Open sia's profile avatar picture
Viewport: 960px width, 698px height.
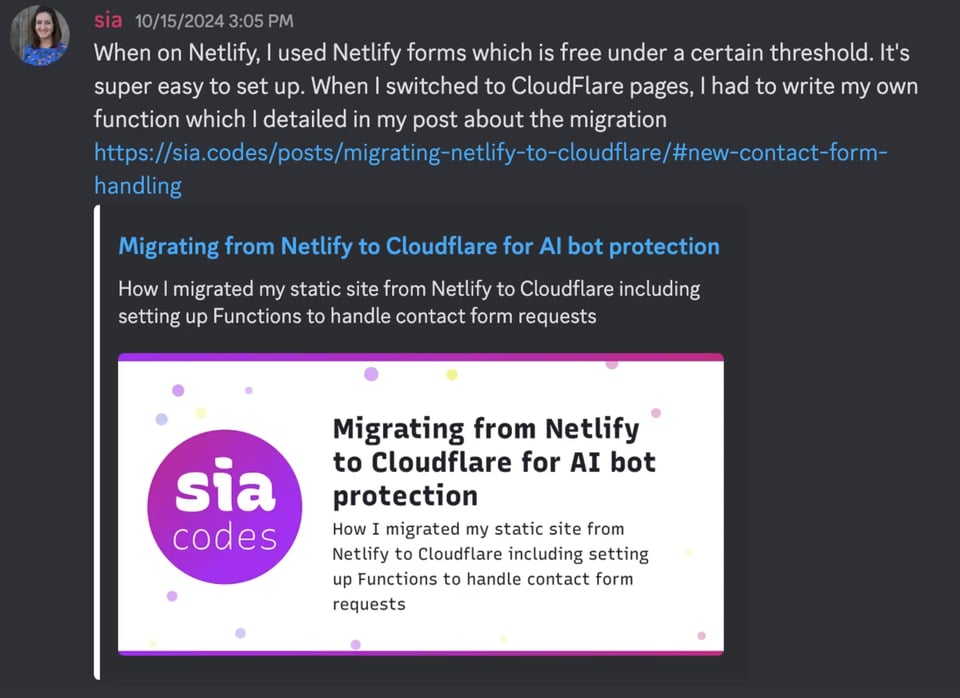click(40, 38)
